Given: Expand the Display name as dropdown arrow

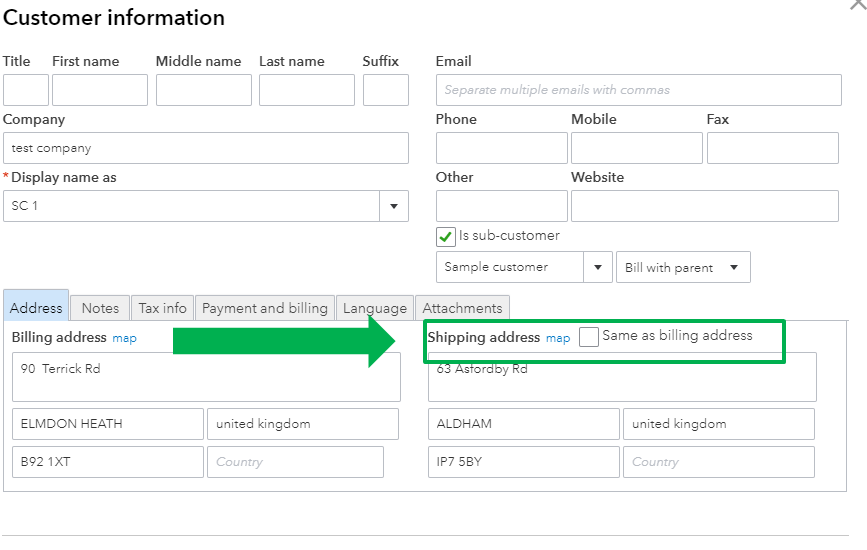Looking at the screenshot, I should pyautogui.click(x=394, y=206).
